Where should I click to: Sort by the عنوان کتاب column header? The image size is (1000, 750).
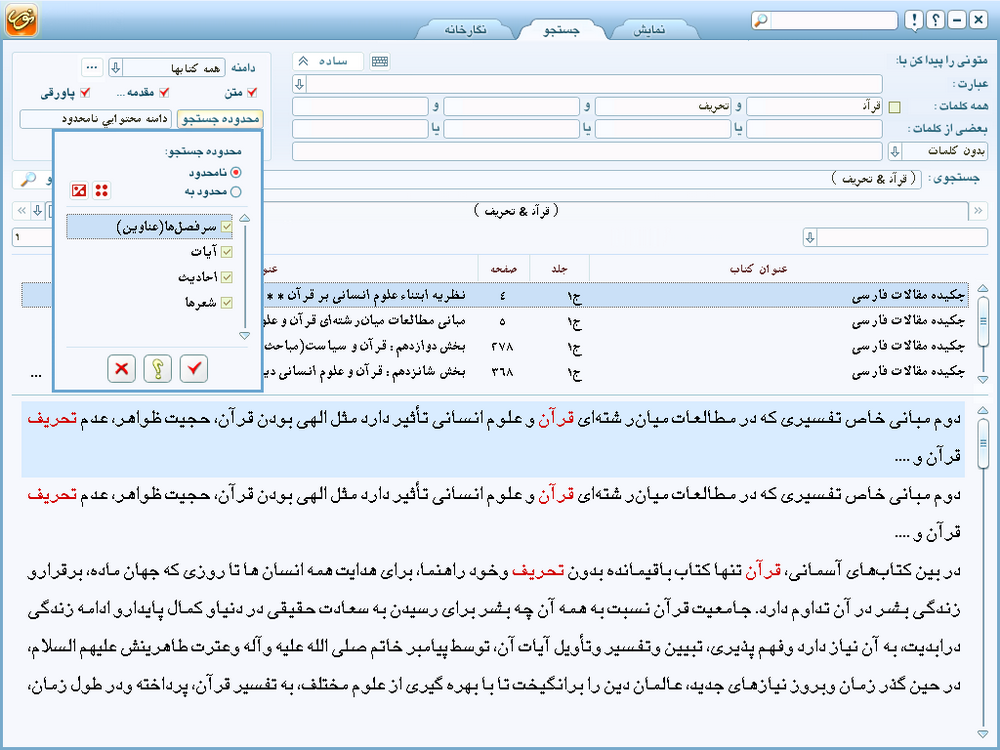click(x=758, y=269)
